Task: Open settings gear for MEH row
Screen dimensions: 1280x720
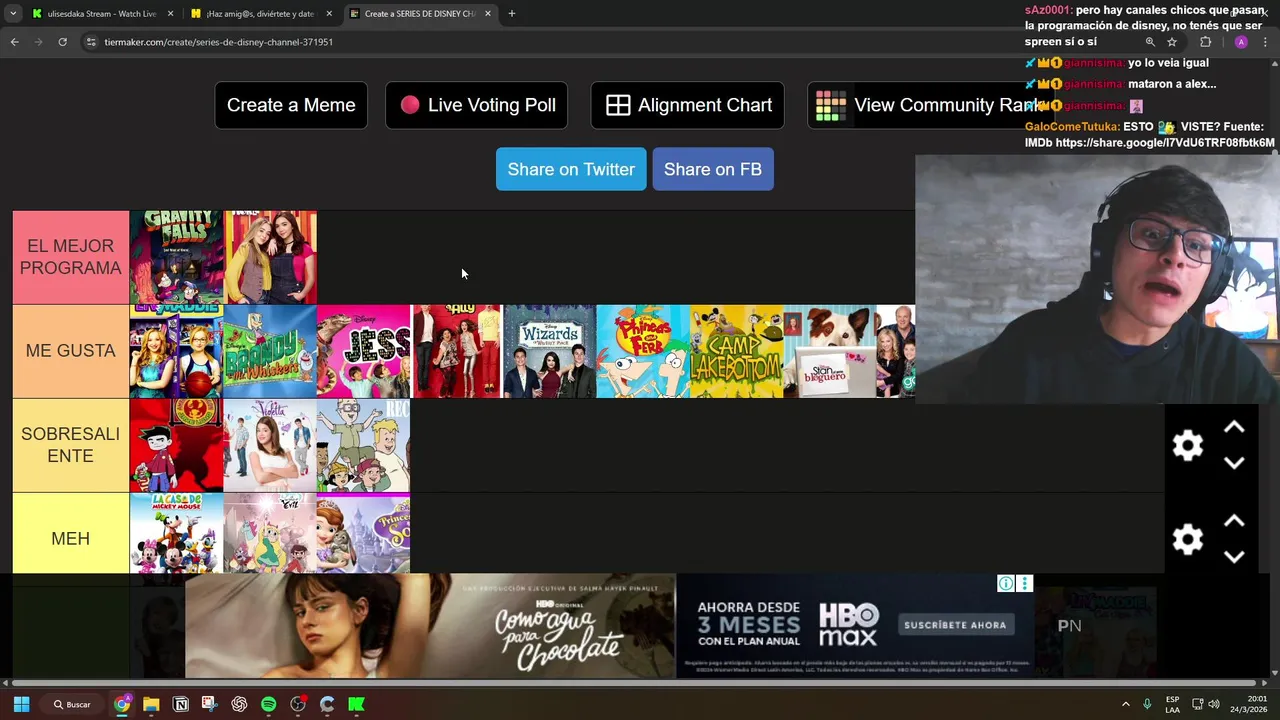Action: click(1187, 539)
